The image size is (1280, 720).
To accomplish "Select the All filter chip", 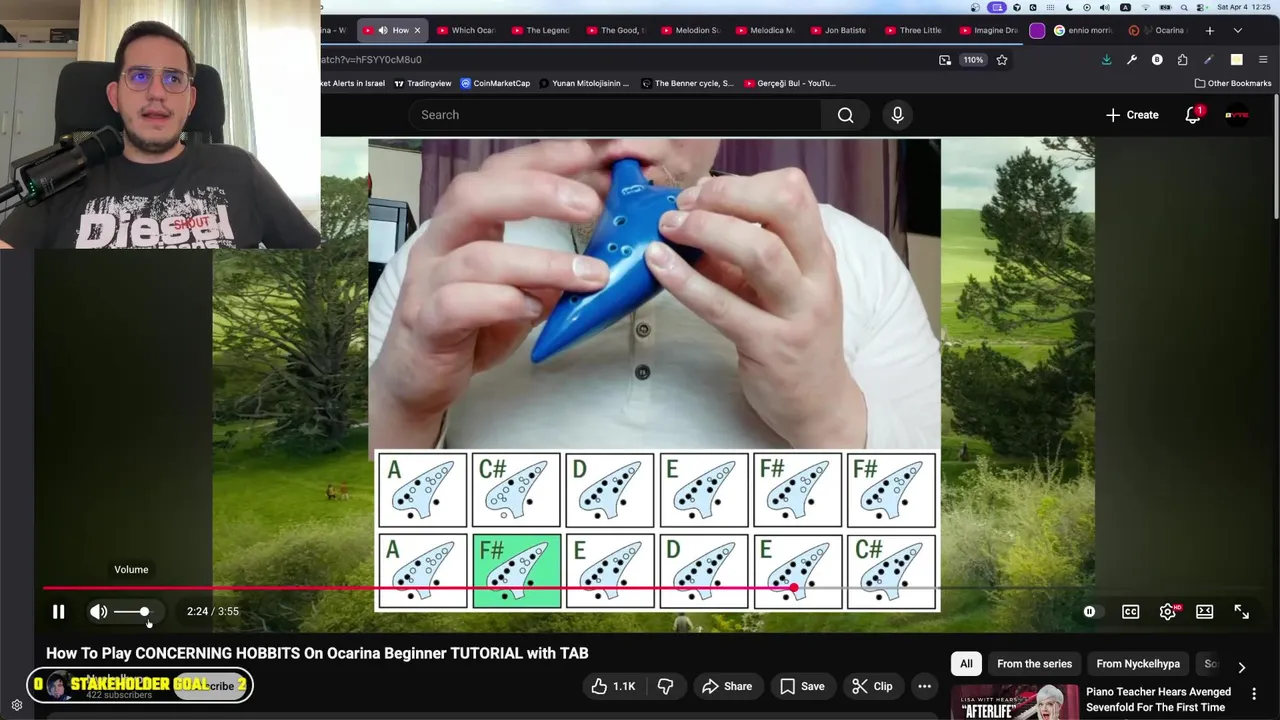I will pos(966,664).
